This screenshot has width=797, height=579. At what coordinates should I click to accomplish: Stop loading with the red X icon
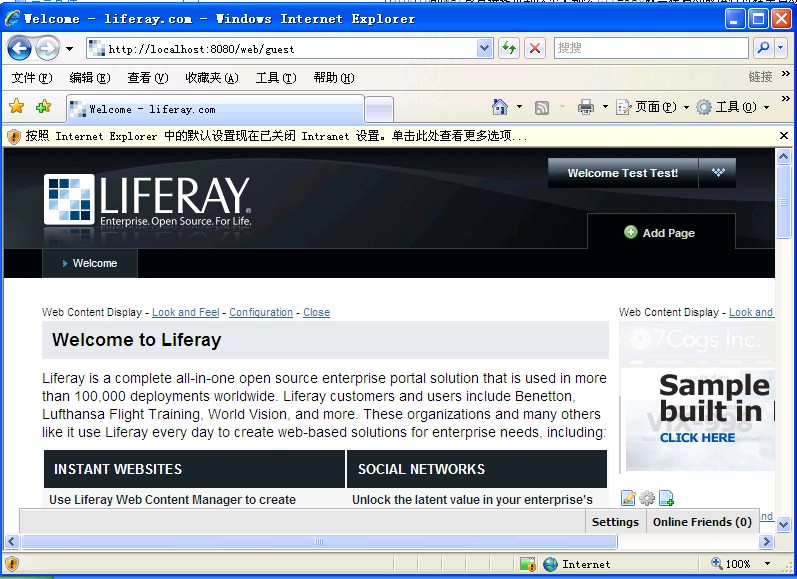pos(535,49)
